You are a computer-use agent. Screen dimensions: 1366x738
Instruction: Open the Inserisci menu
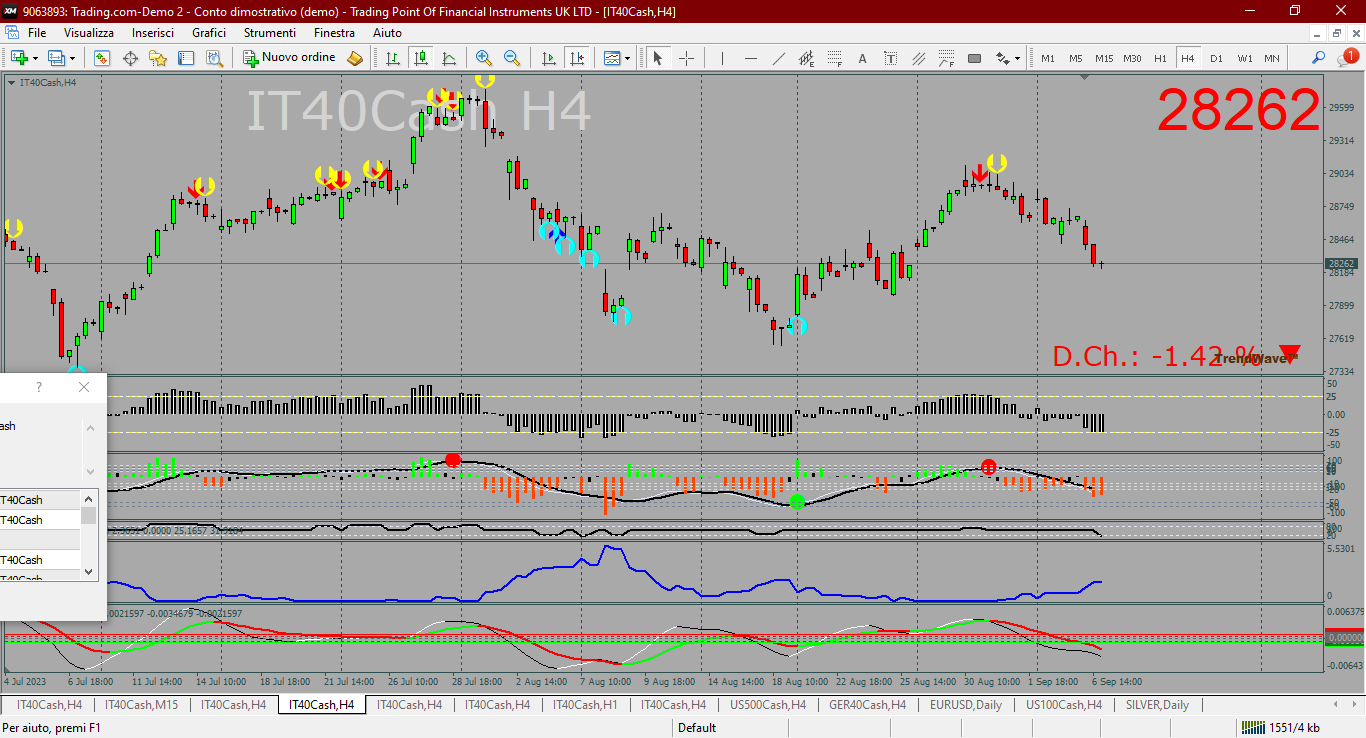153,33
